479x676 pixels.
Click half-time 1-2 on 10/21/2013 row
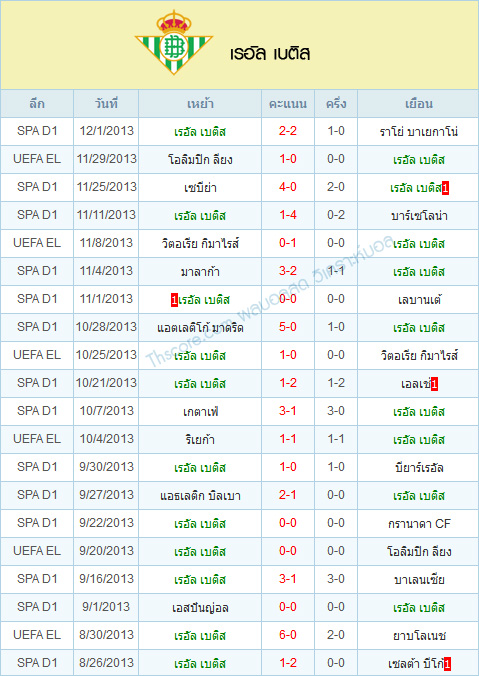pos(336,383)
